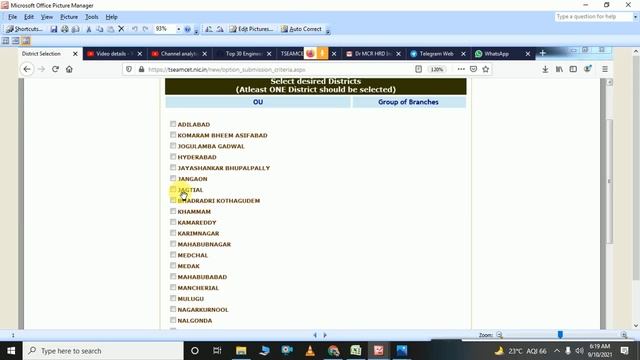
Task: Click the blue Help icon in toolbar
Action: 188,29
